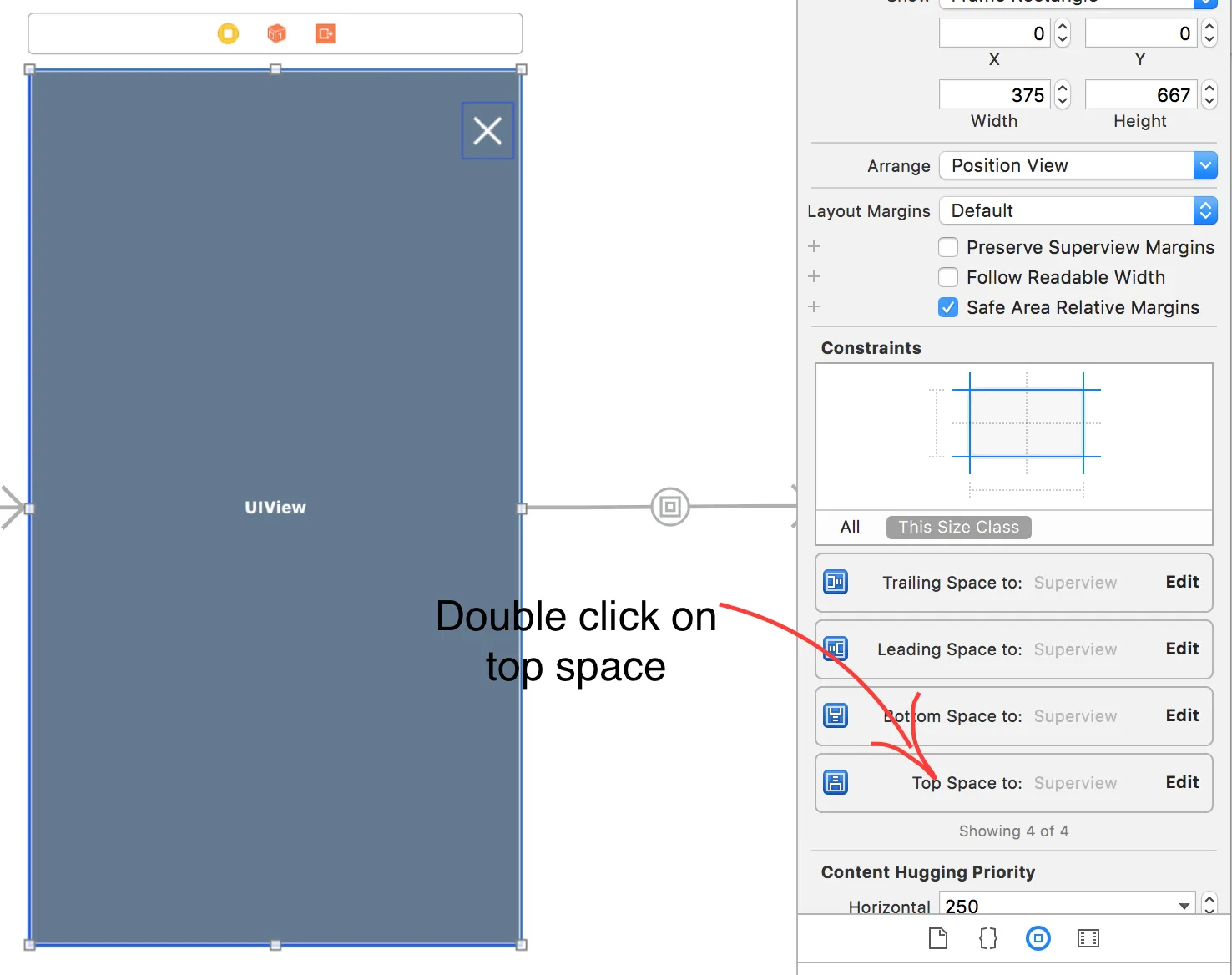1232x975 pixels.
Task: Edit the Leading Space constraint
Action: [1182, 649]
